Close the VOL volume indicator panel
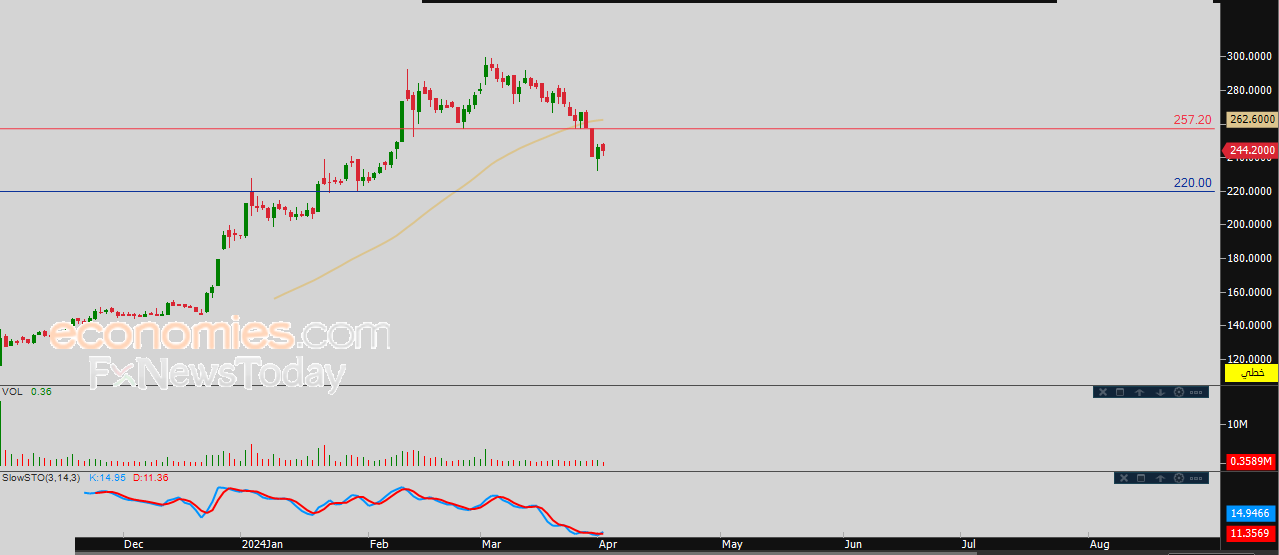Viewport: 1279px width, 555px height. [1103, 392]
